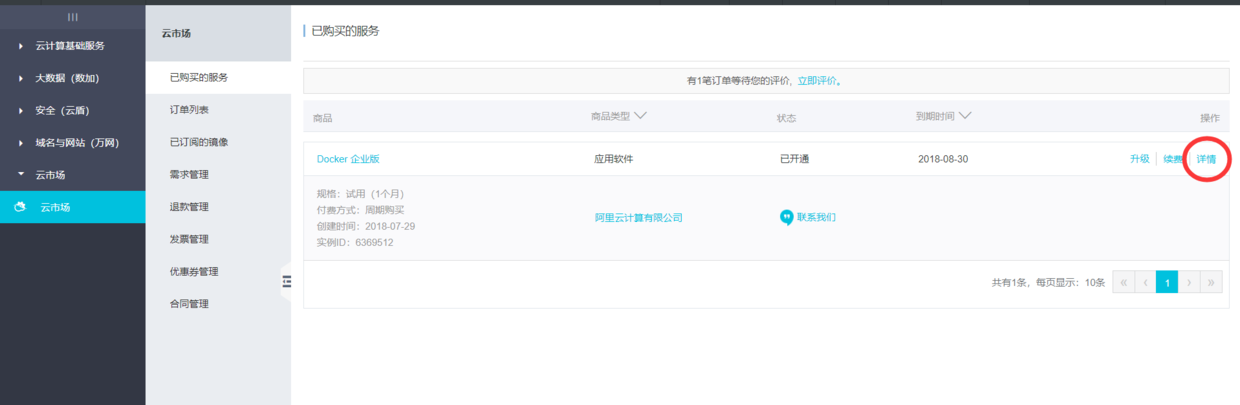The width and height of the screenshot is (1240, 405).
Task: Click the 状态 column header
Action: pos(787,118)
